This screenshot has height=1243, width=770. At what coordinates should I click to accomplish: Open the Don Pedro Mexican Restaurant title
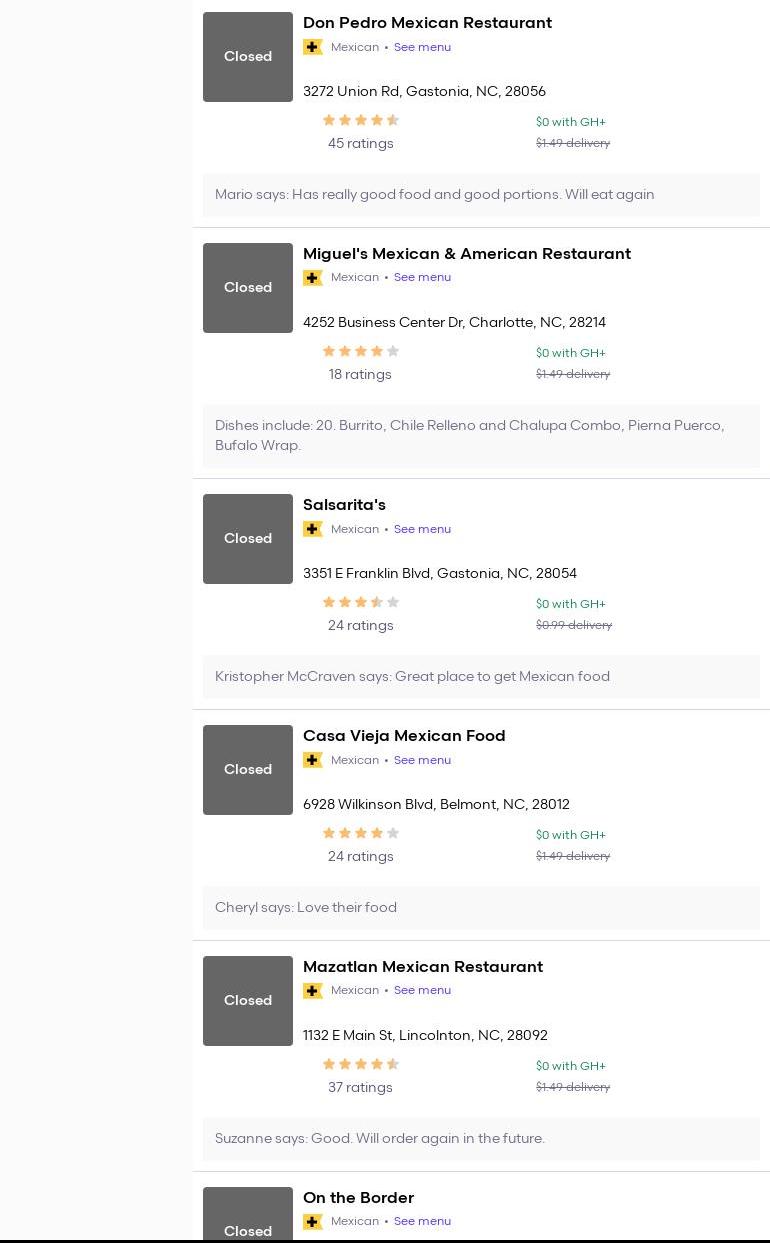(x=427, y=23)
